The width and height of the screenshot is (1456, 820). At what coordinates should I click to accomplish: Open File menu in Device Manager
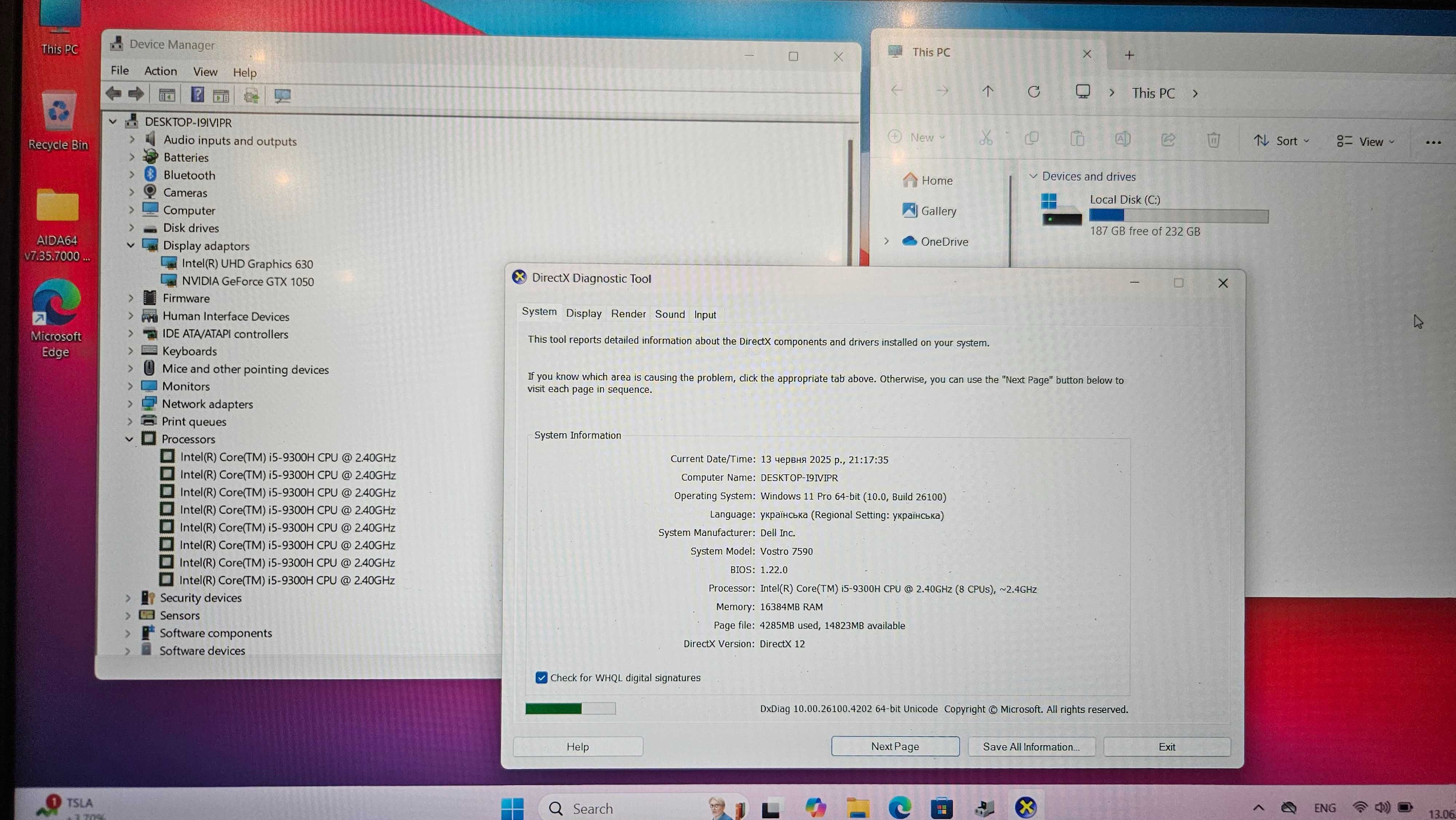pyautogui.click(x=120, y=70)
